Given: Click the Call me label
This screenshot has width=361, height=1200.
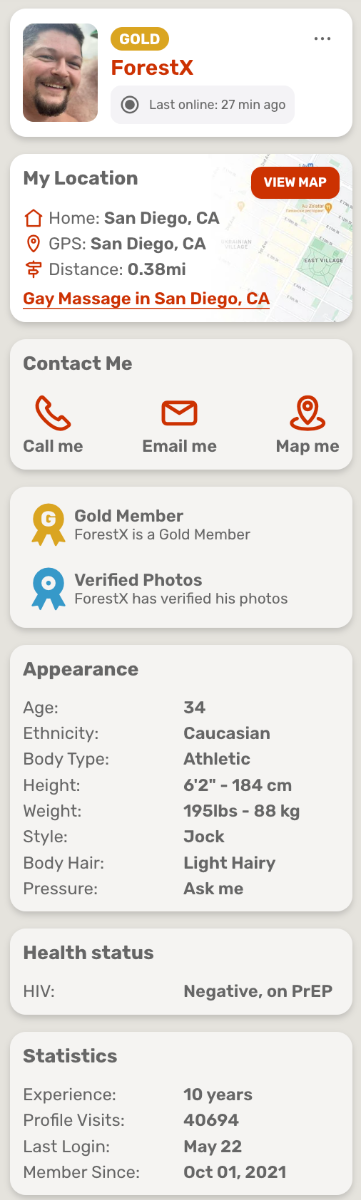Looking at the screenshot, I should (x=53, y=446).
